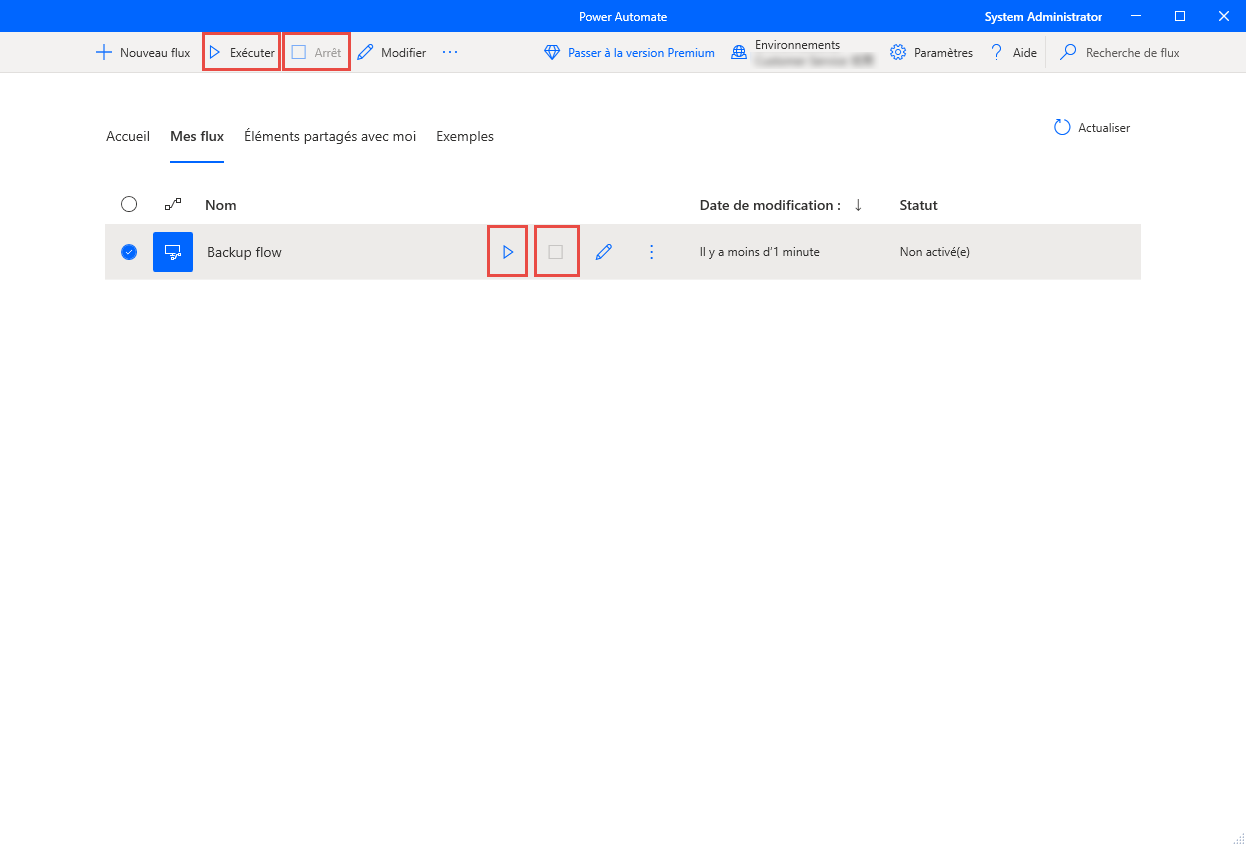Switch to the Mes flux tab
Image resolution: width=1246 pixels, height=846 pixels.
click(197, 136)
